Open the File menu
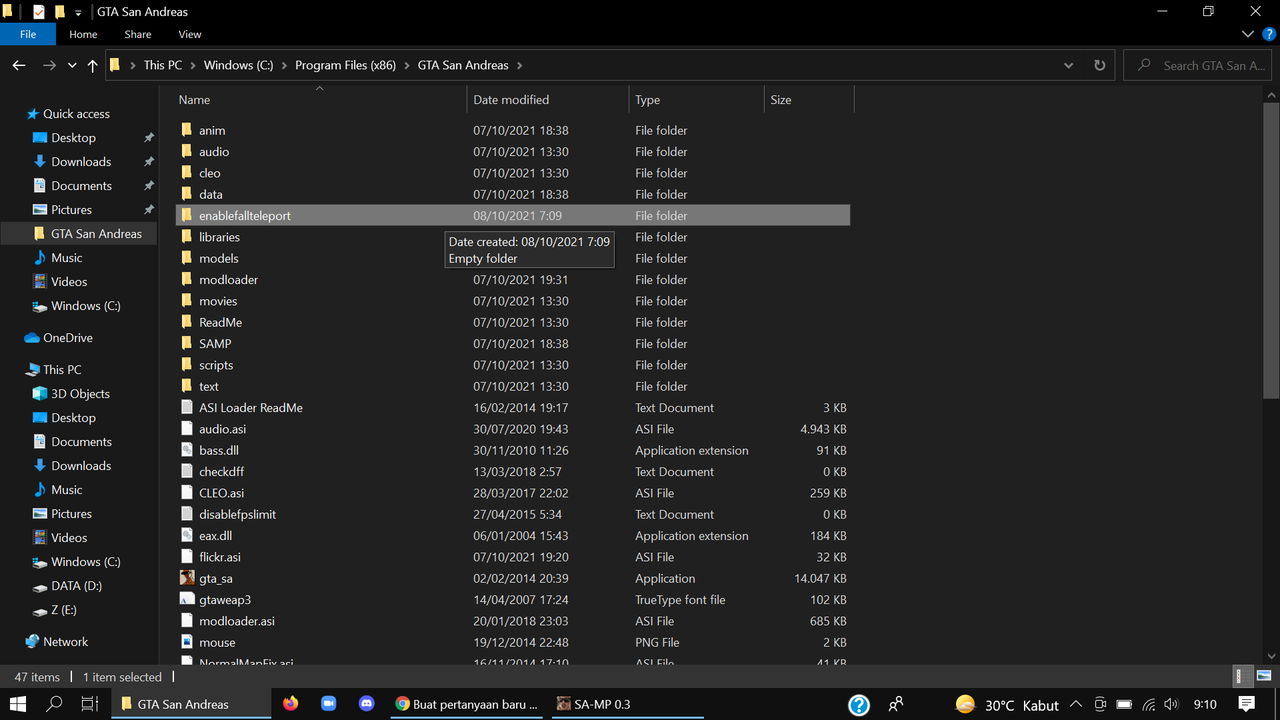The height and width of the screenshot is (720, 1280). (28, 34)
